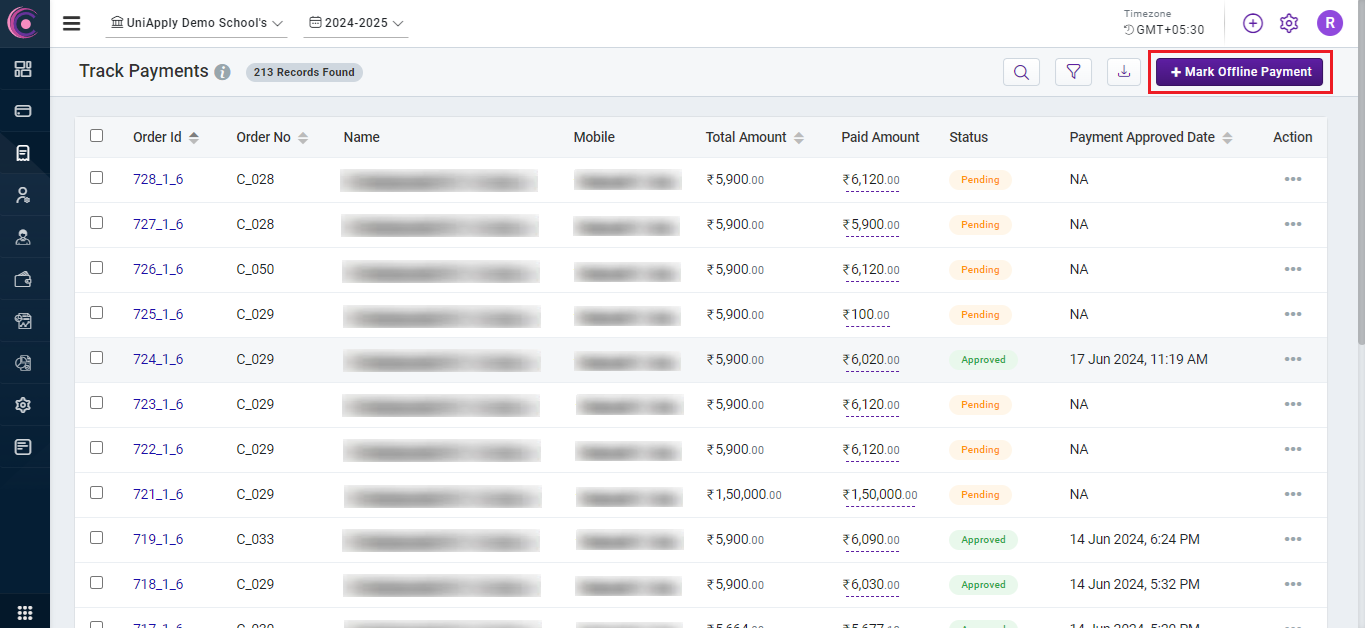Toggle the hamburger menu icon
The width and height of the screenshot is (1365, 628).
click(x=72, y=23)
